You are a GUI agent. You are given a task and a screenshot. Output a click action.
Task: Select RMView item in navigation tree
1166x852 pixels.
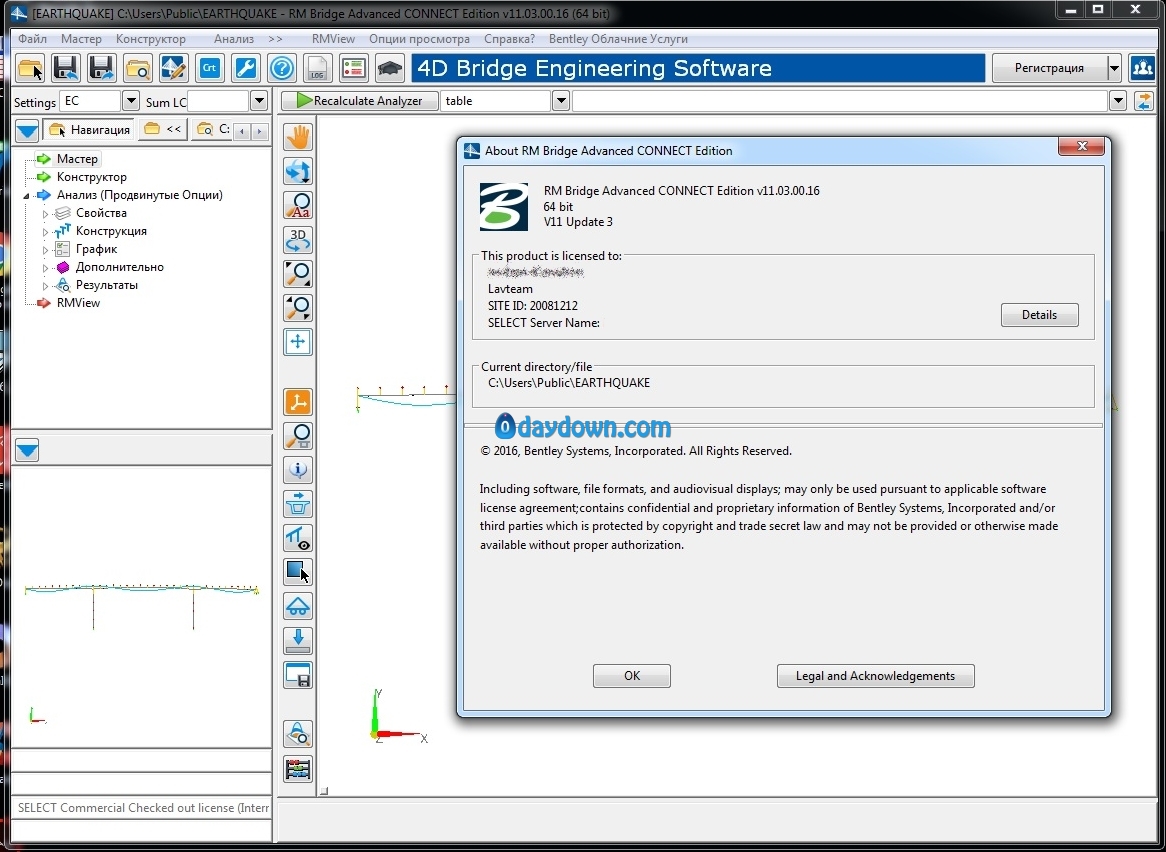[x=78, y=303]
